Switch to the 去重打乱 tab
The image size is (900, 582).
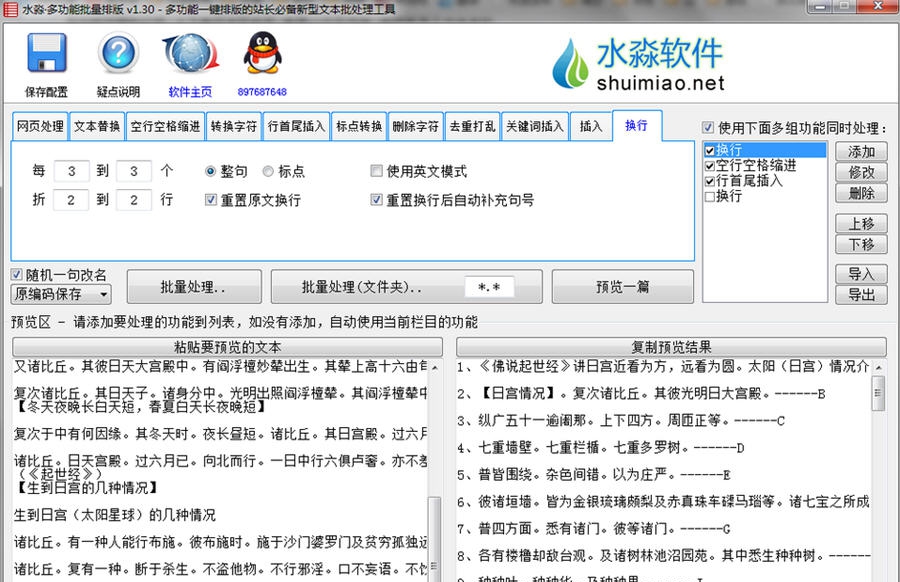tap(471, 126)
